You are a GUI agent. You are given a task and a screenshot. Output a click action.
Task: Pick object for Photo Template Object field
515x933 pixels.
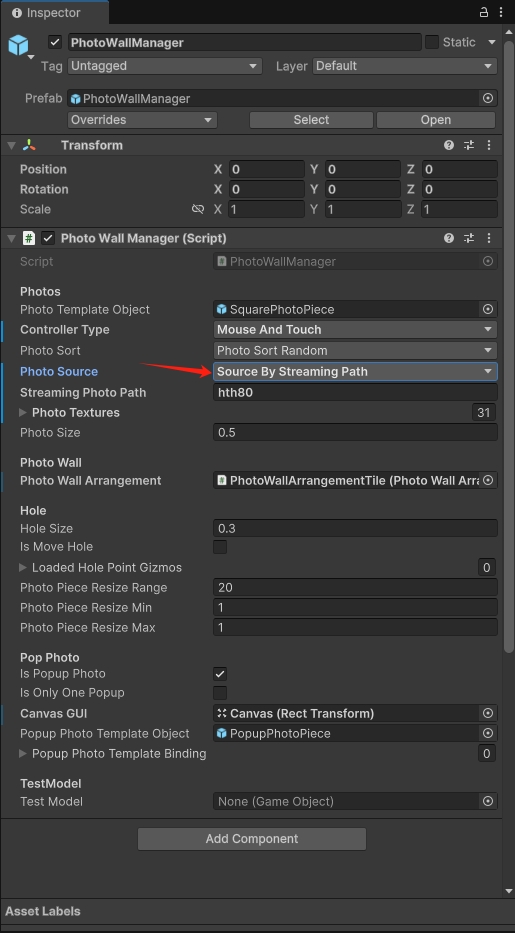click(x=488, y=309)
